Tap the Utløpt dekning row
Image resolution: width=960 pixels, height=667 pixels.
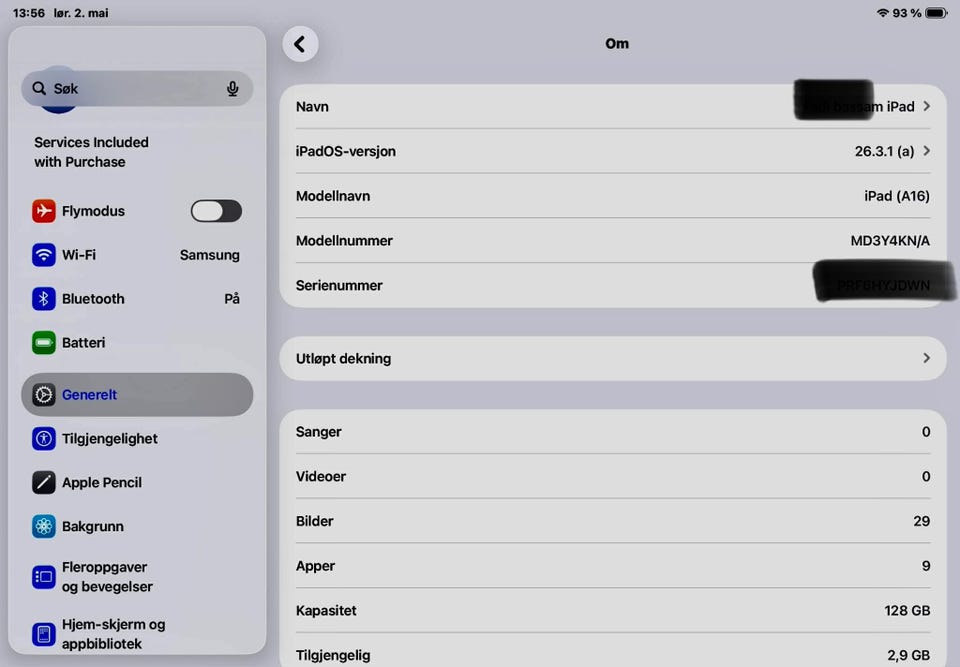click(x=613, y=358)
